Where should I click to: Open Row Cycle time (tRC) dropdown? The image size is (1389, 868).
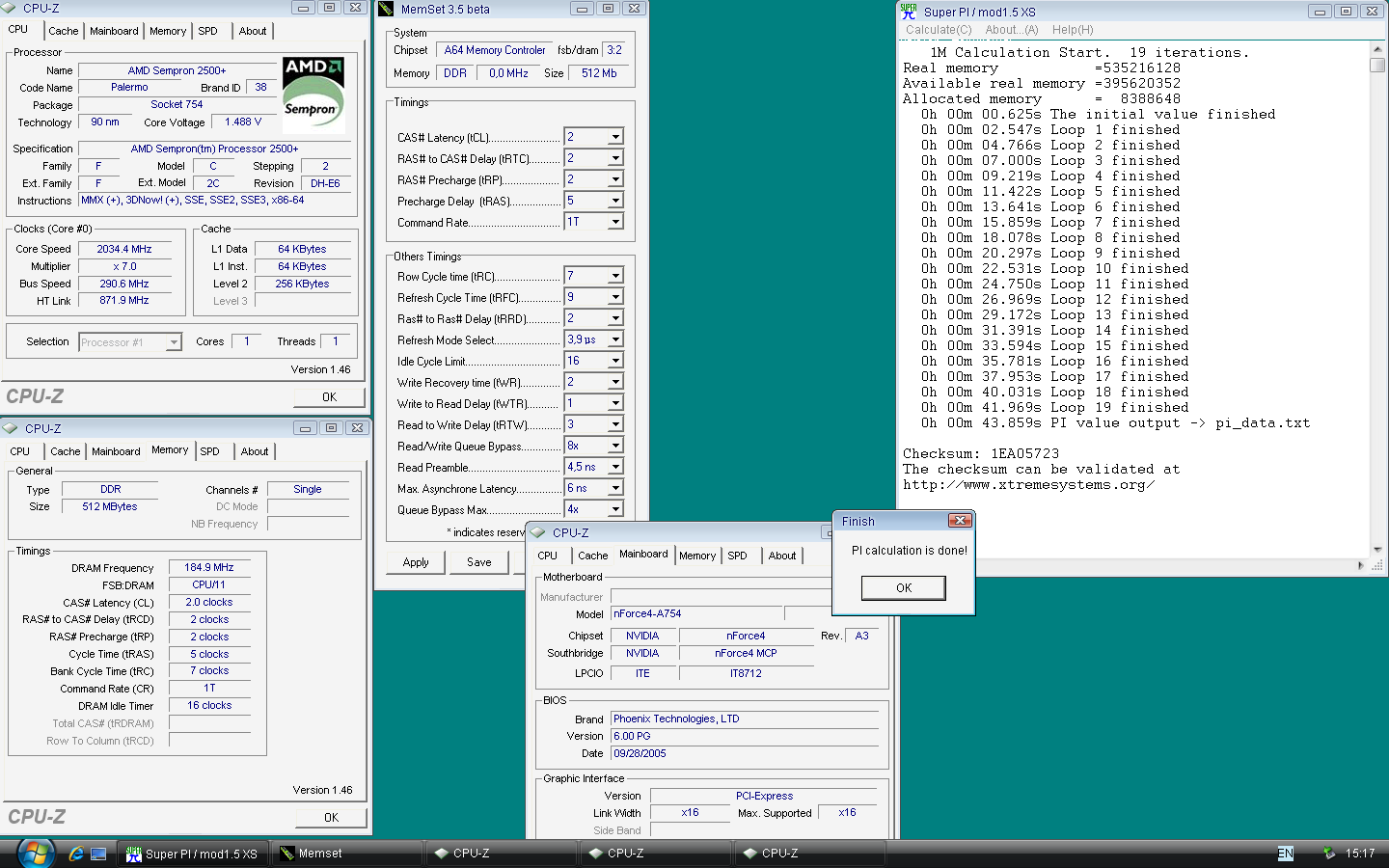pyautogui.click(x=615, y=276)
